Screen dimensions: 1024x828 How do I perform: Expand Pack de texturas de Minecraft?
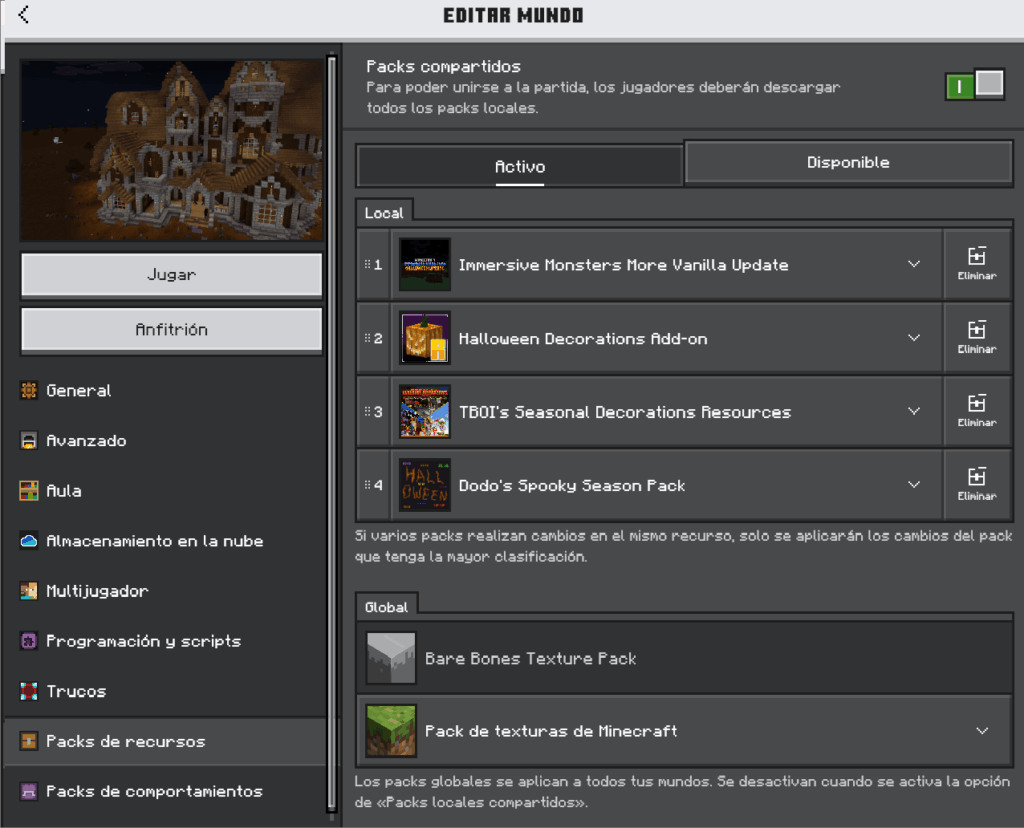point(981,731)
